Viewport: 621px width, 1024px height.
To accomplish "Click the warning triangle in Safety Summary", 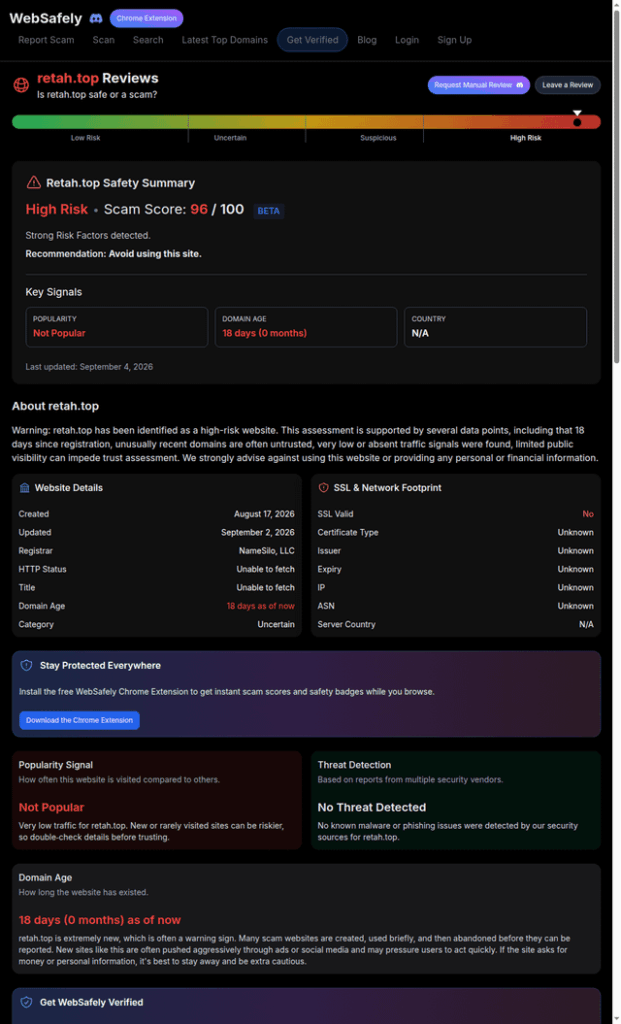I will pos(33,183).
